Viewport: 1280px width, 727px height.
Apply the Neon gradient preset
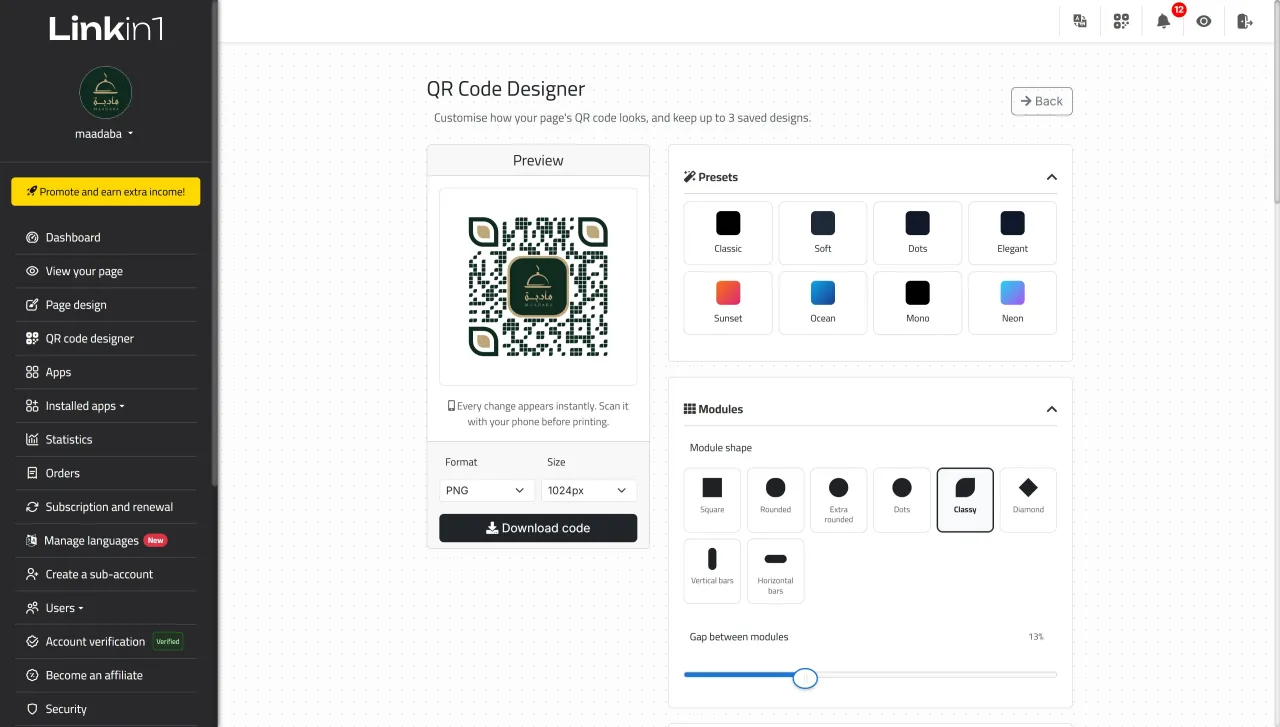coord(1012,303)
